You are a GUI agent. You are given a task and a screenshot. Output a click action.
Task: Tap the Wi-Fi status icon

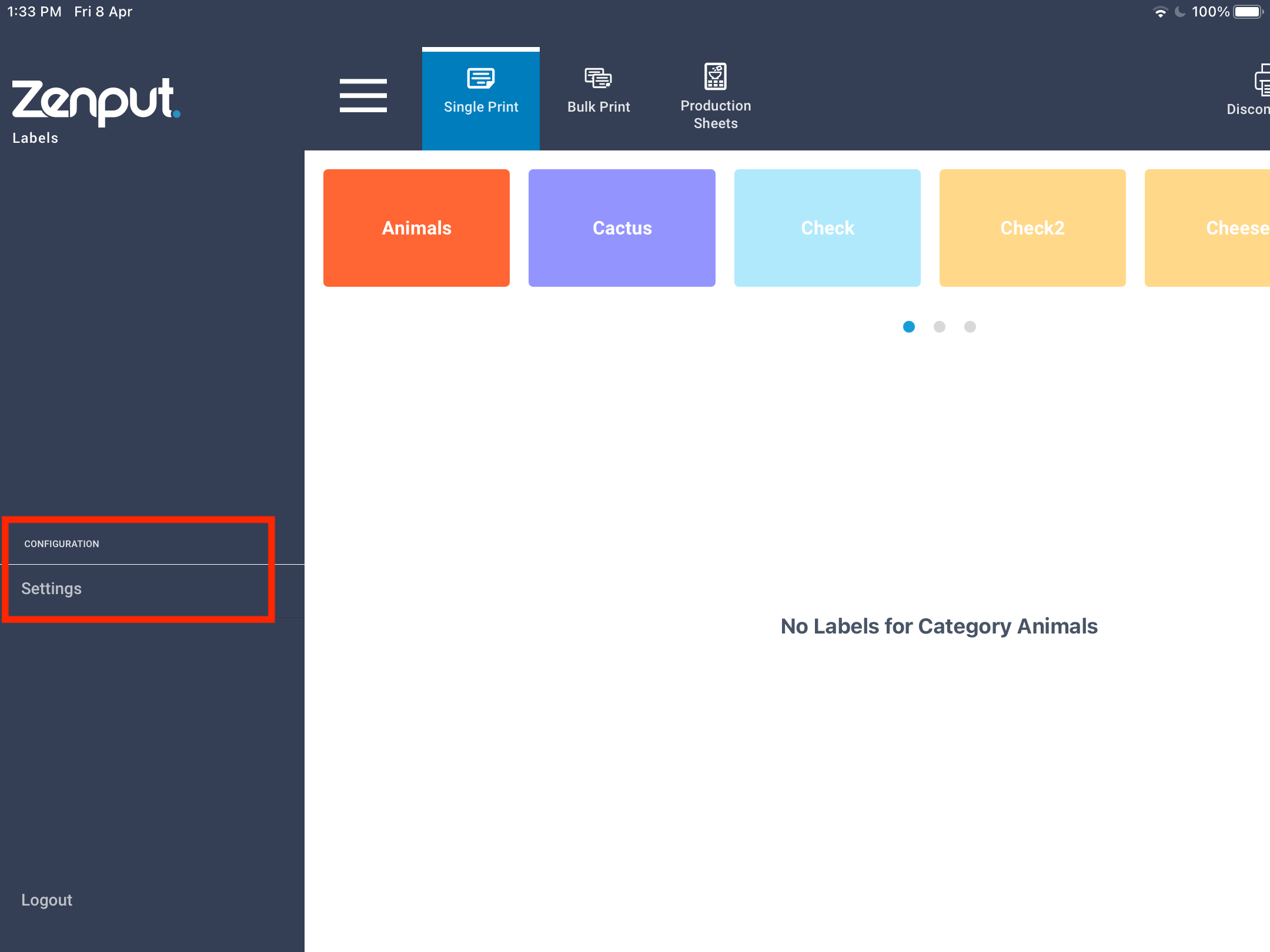1161,12
